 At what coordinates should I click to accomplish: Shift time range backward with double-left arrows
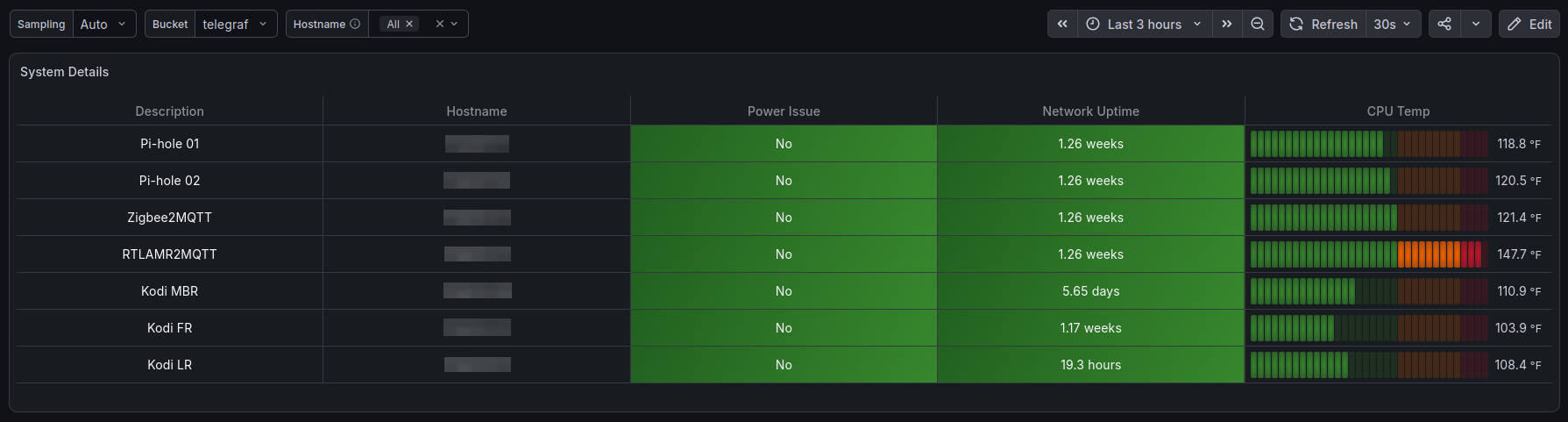point(1062,24)
